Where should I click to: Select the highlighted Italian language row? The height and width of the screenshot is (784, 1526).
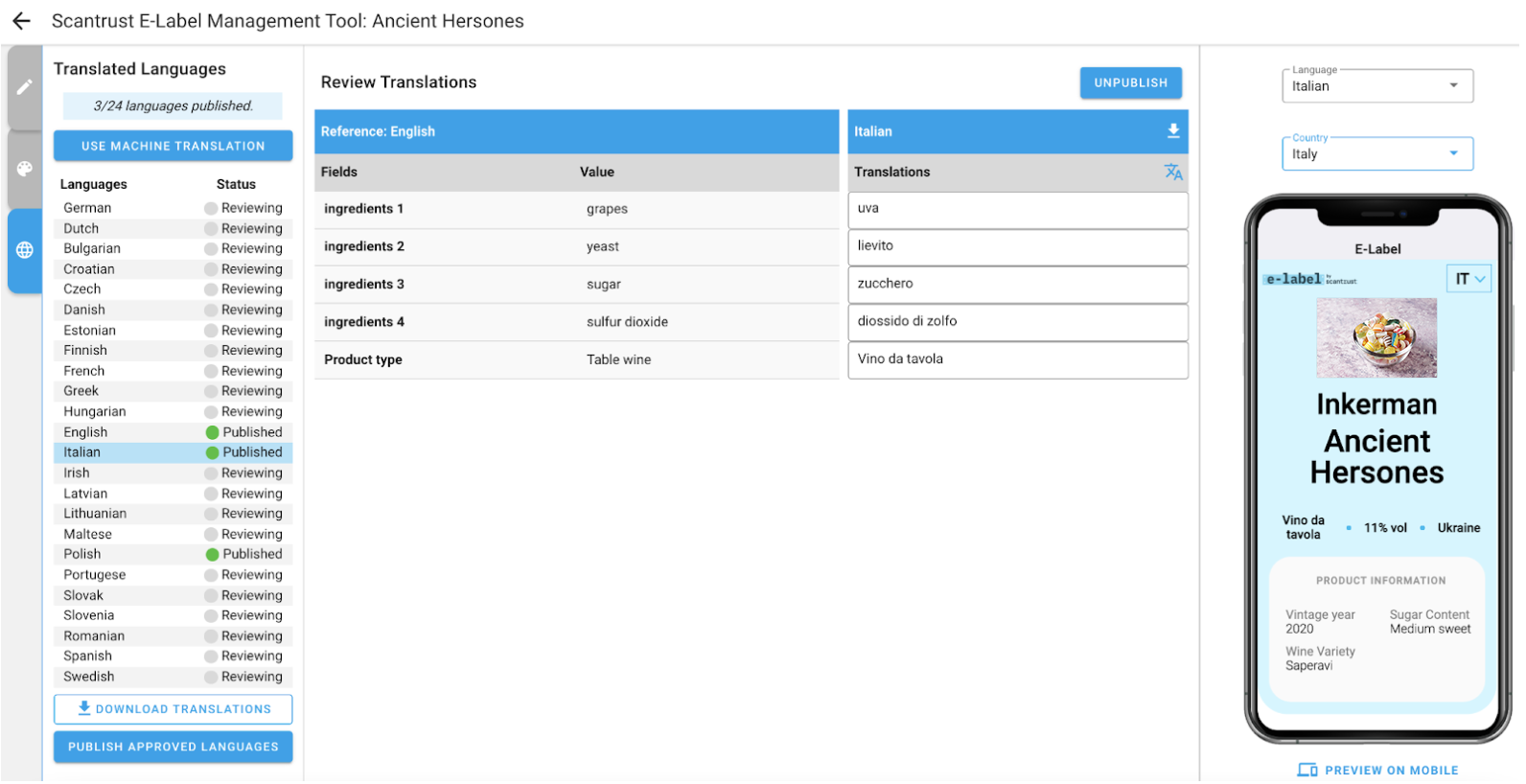pos(173,453)
